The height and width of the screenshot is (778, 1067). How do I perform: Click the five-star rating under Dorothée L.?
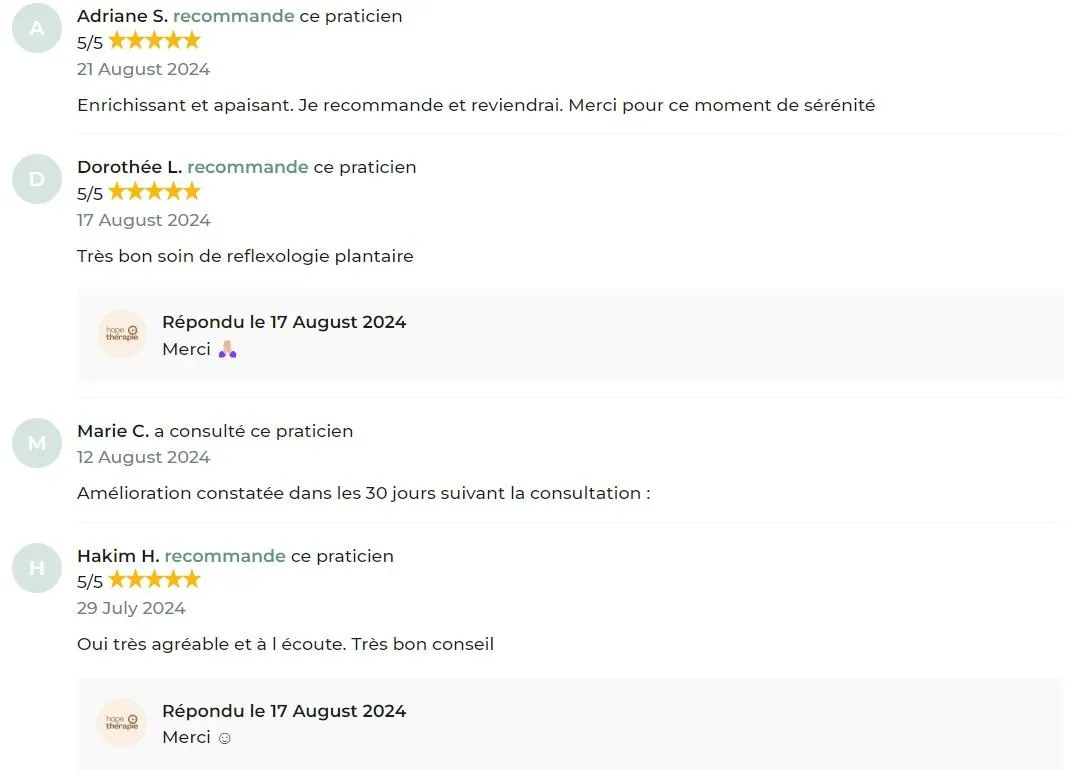pyautogui.click(x=154, y=192)
